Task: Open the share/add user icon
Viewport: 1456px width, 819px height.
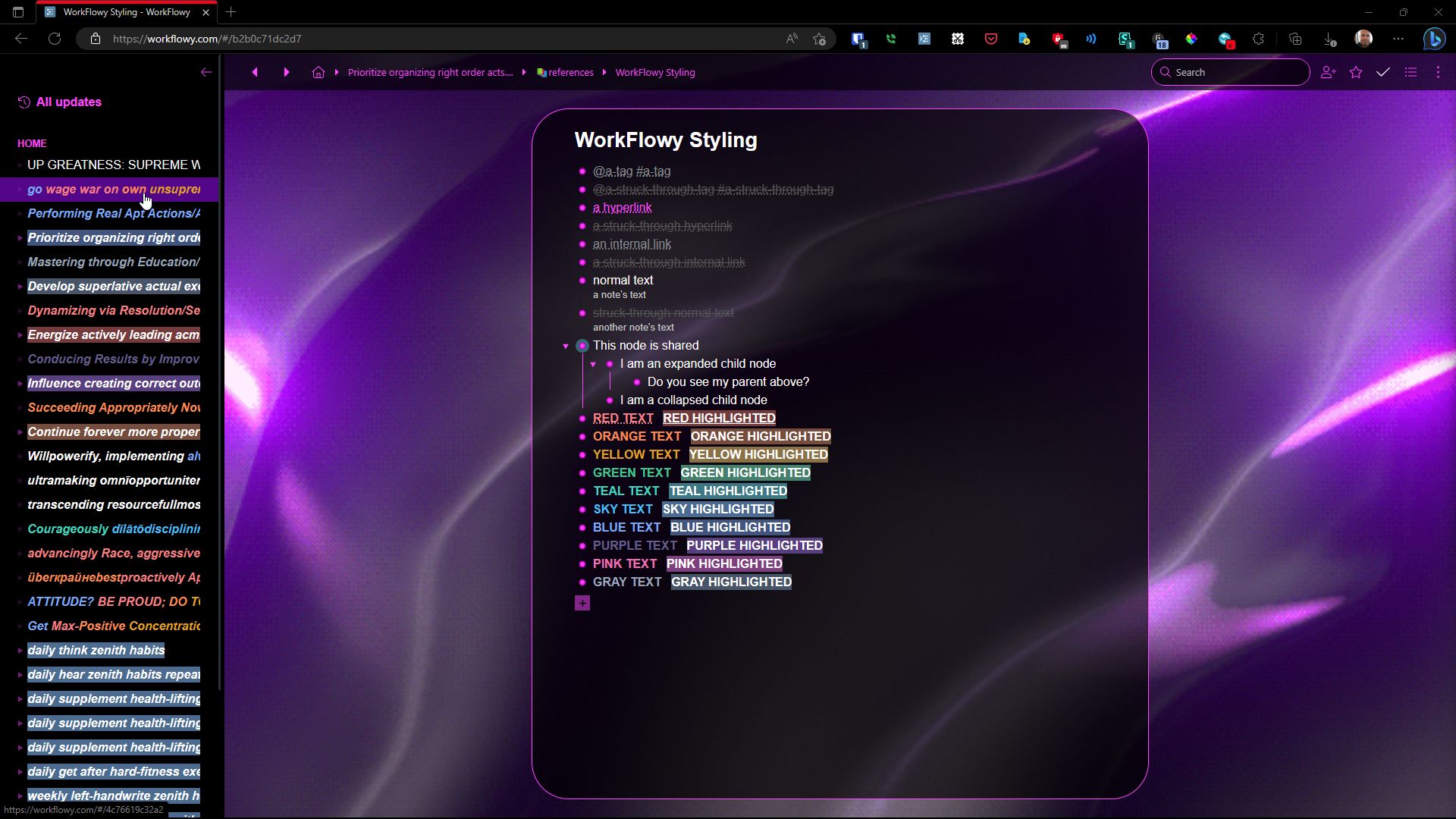Action: pos(1328,72)
